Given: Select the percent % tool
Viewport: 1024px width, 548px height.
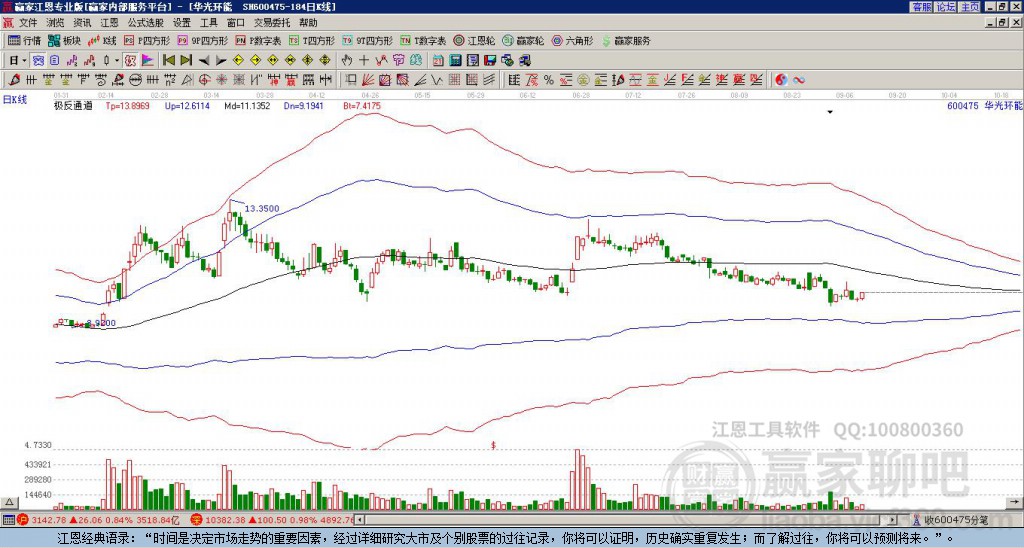Looking at the screenshot, I should tap(549, 80).
